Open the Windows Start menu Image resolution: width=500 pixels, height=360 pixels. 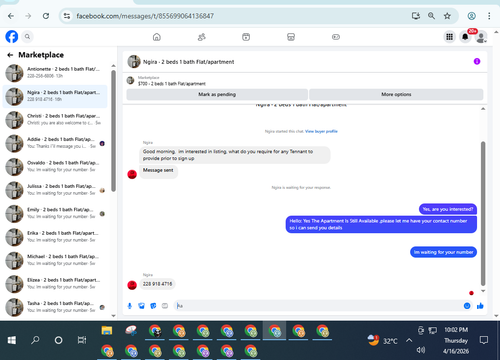12,340
